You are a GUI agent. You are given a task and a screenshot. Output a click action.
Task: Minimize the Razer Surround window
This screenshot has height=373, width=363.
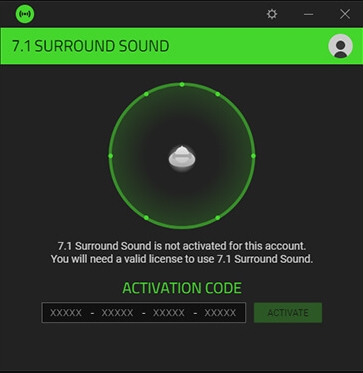[309, 14]
